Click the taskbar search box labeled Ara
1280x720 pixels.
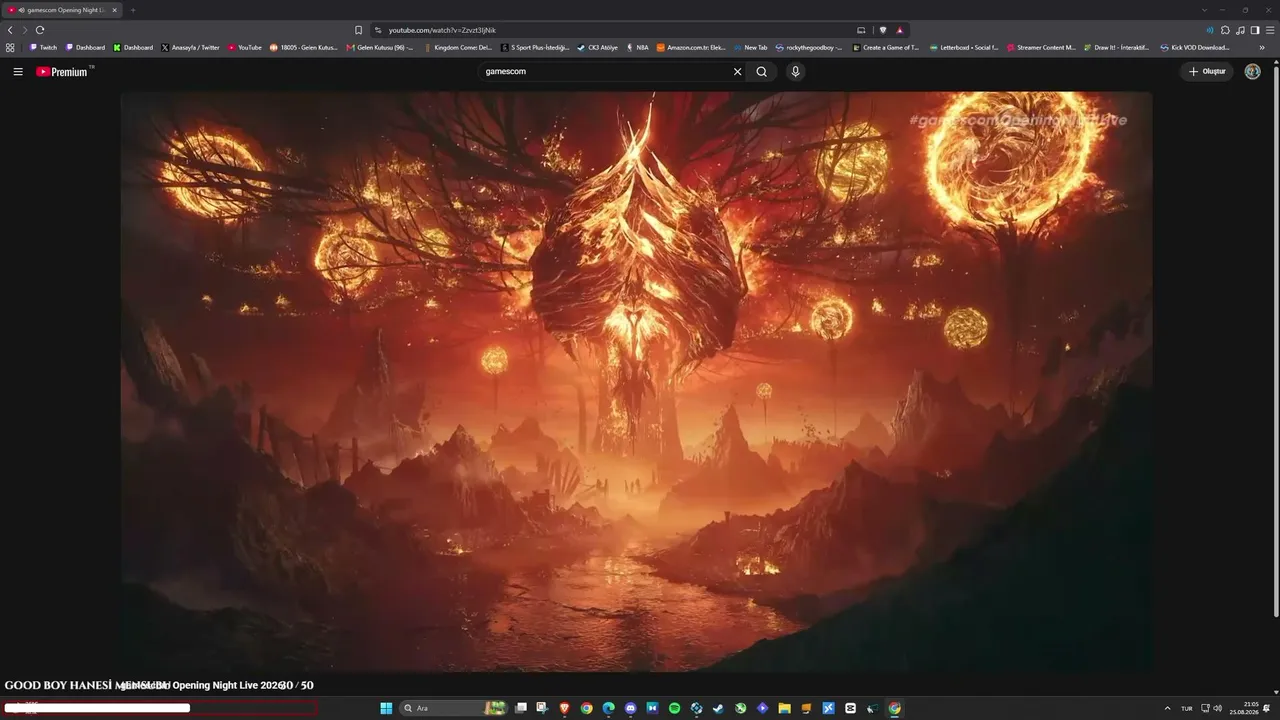454,708
